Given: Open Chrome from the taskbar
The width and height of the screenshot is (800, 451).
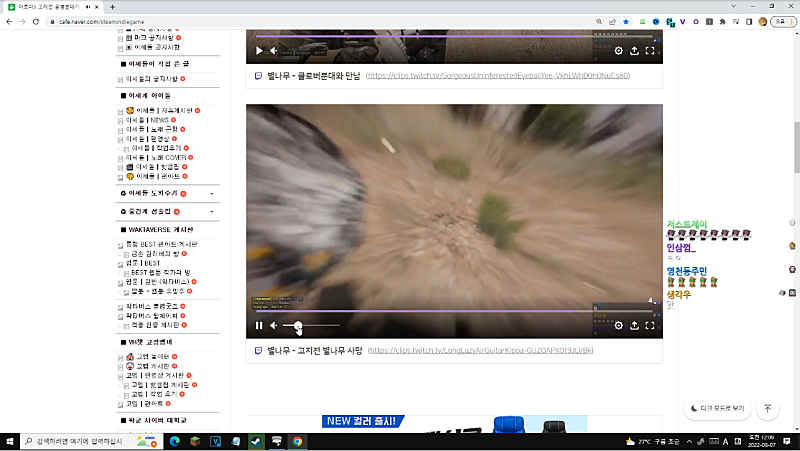Looking at the screenshot, I should tap(297, 441).
